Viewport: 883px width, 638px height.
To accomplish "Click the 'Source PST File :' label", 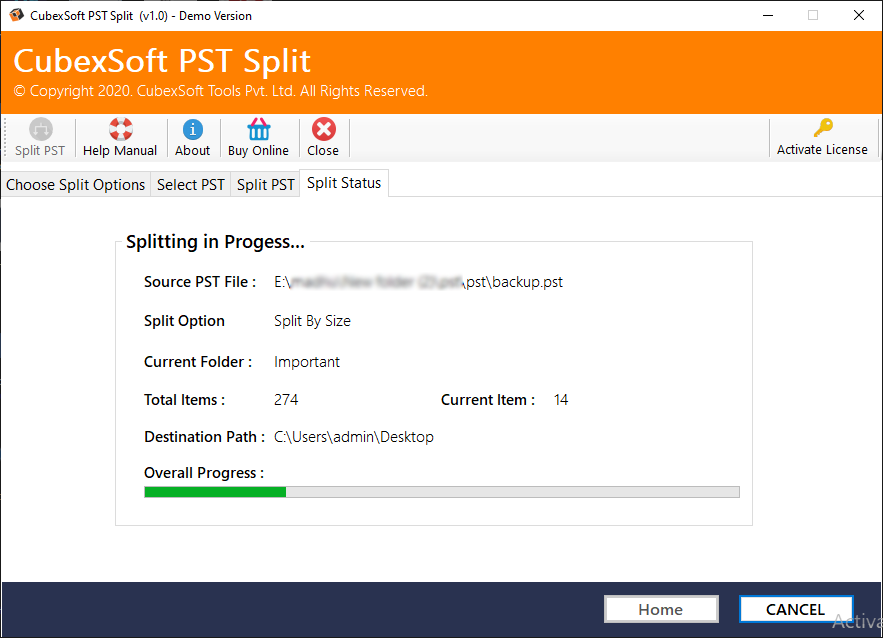I will click(x=200, y=282).
